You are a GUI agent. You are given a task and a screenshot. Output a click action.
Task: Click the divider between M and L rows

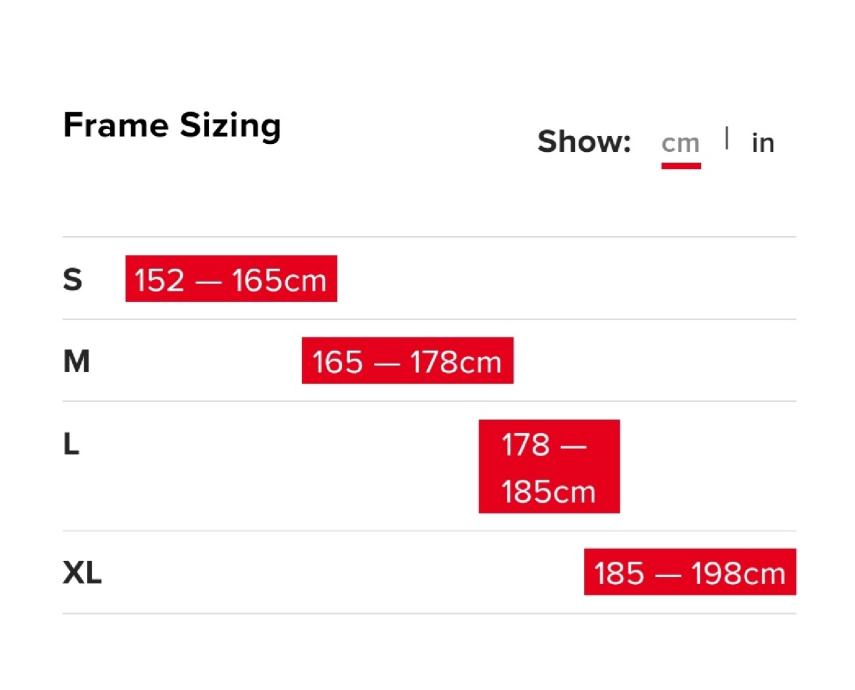click(428, 401)
